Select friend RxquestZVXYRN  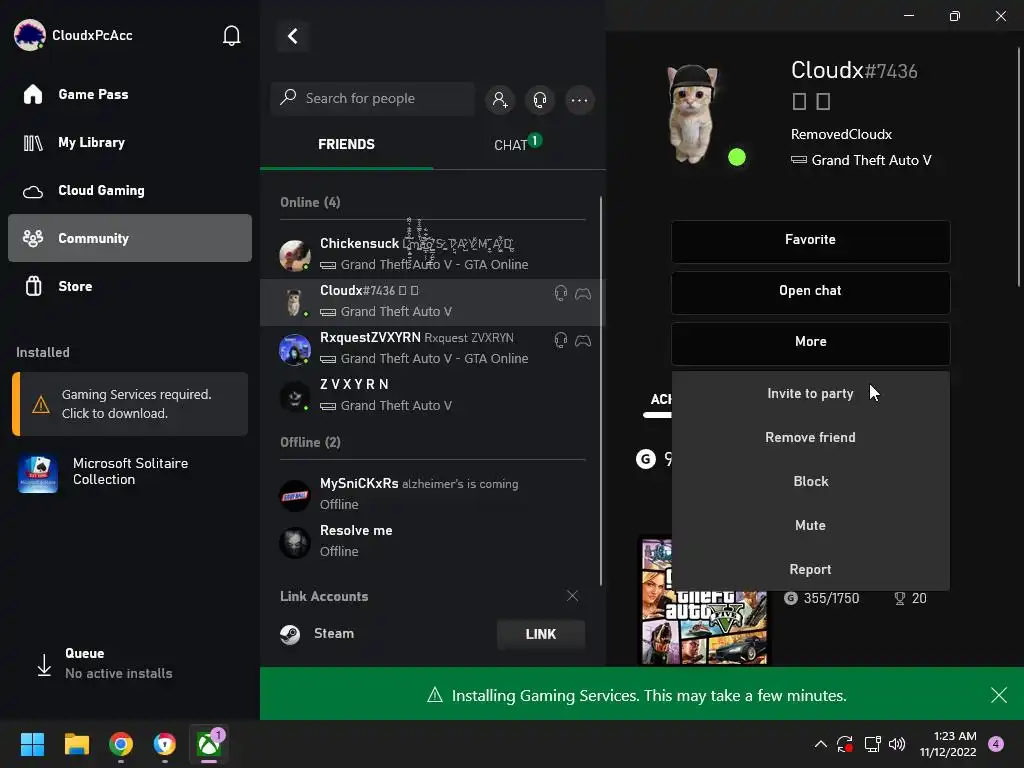433,347
